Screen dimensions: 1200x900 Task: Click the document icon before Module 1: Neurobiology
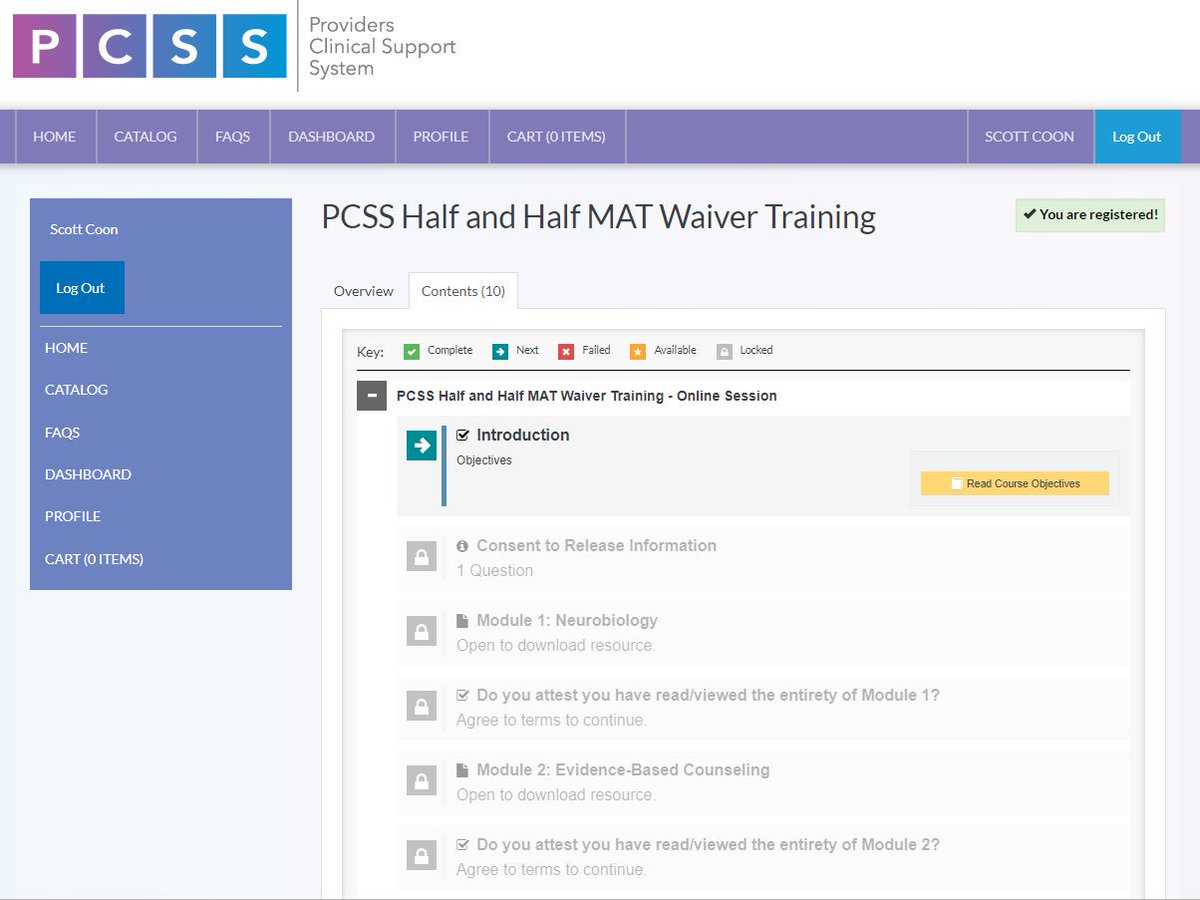tap(462, 621)
